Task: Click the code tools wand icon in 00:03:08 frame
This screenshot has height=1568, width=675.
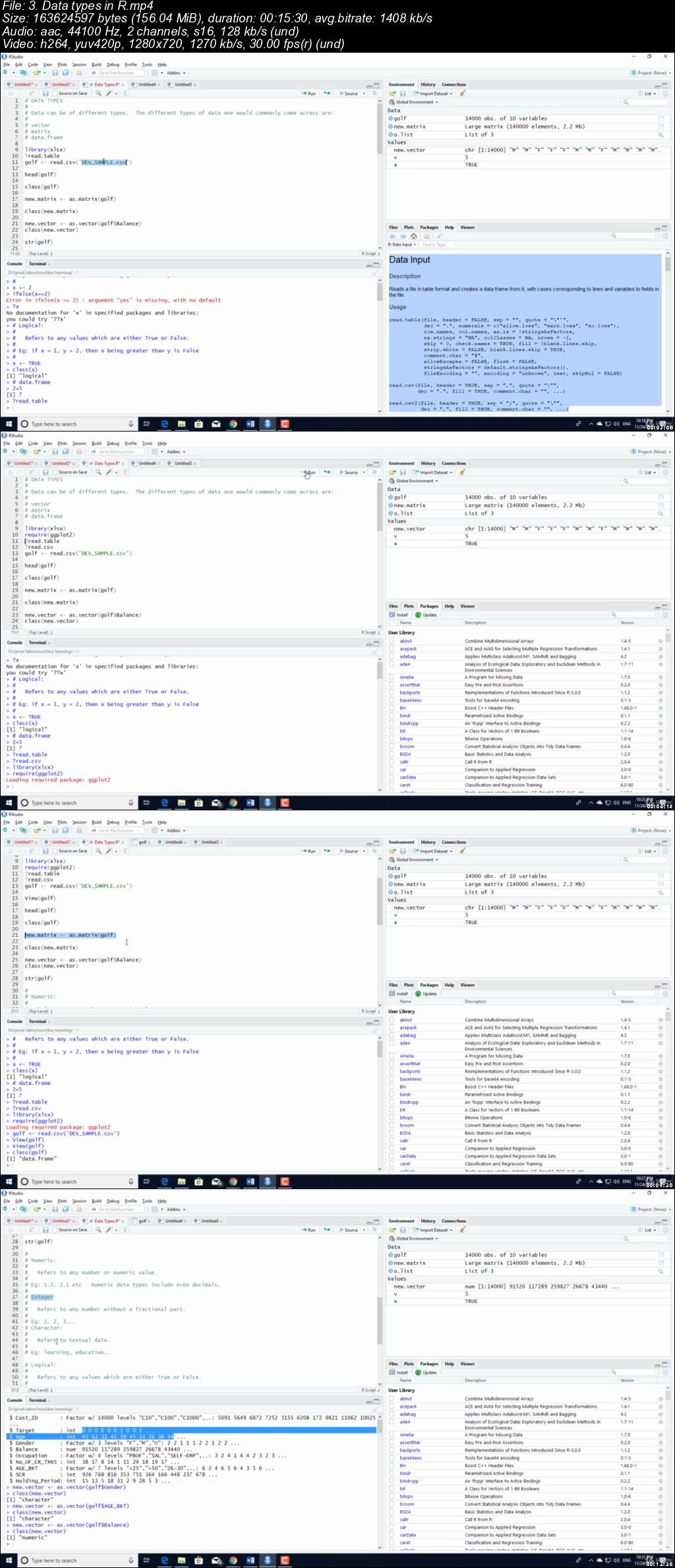Action: coord(109,94)
